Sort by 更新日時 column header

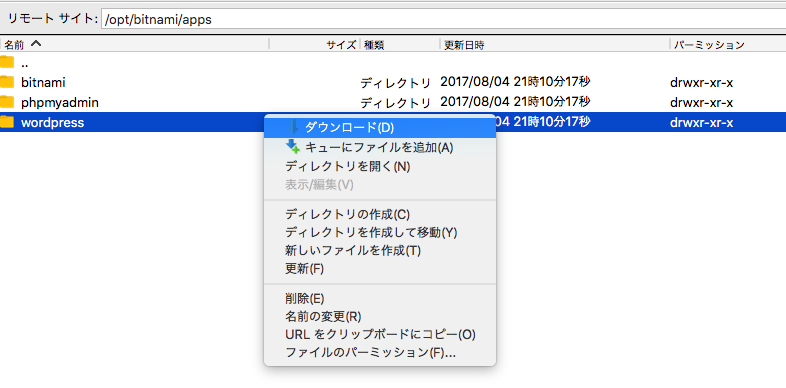tap(555, 44)
